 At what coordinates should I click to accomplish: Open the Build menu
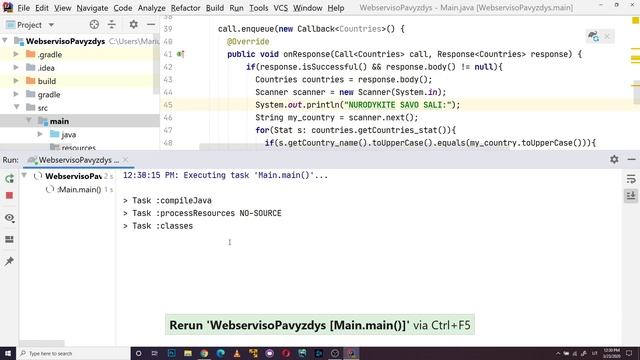click(x=215, y=8)
